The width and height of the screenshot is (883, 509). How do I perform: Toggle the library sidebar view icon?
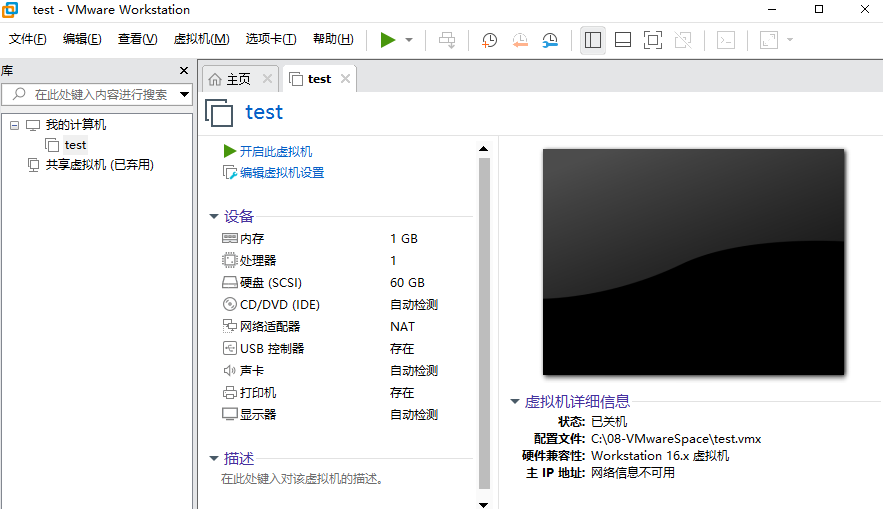point(593,40)
